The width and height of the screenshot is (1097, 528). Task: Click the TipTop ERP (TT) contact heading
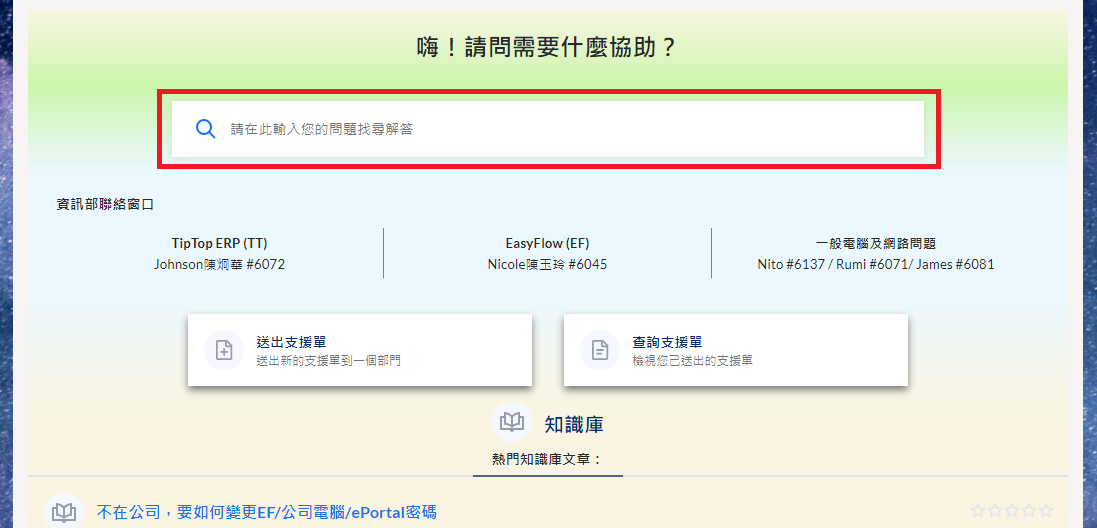point(219,243)
